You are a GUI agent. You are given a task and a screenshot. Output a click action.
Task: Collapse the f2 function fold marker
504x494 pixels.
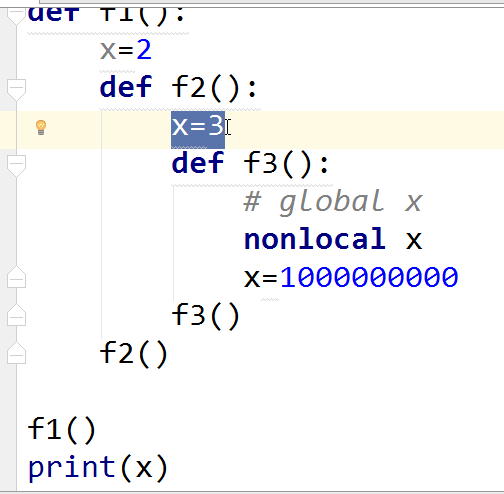pyautogui.click(x=16, y=89)
